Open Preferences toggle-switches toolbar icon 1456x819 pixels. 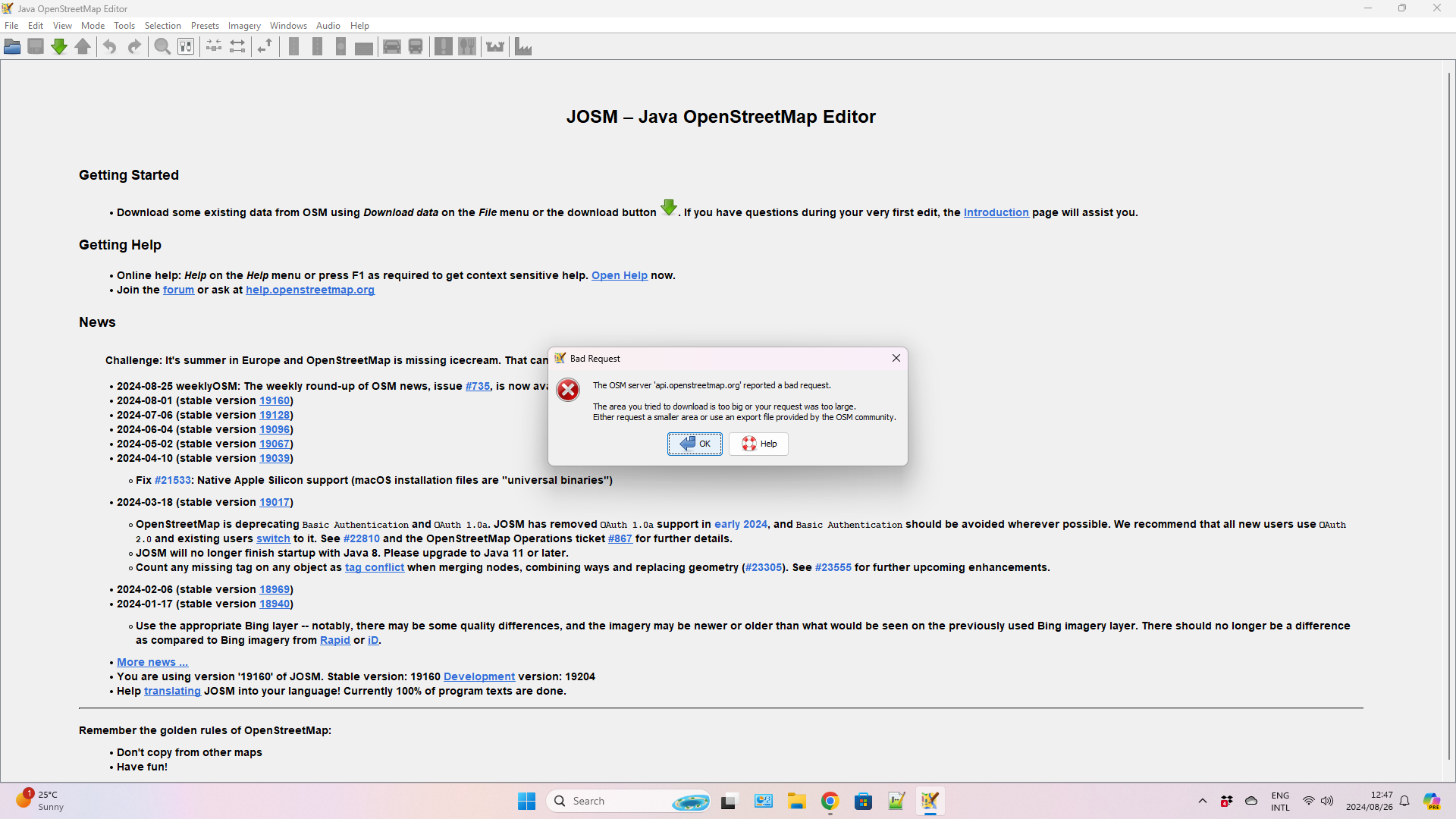pos(186,47)
